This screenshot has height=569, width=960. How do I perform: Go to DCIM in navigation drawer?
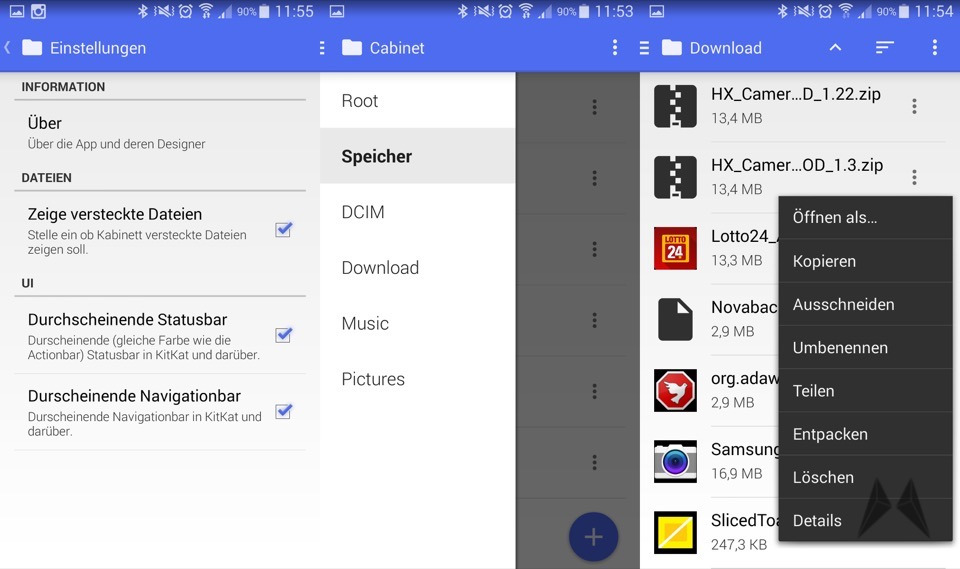(363, 212)
